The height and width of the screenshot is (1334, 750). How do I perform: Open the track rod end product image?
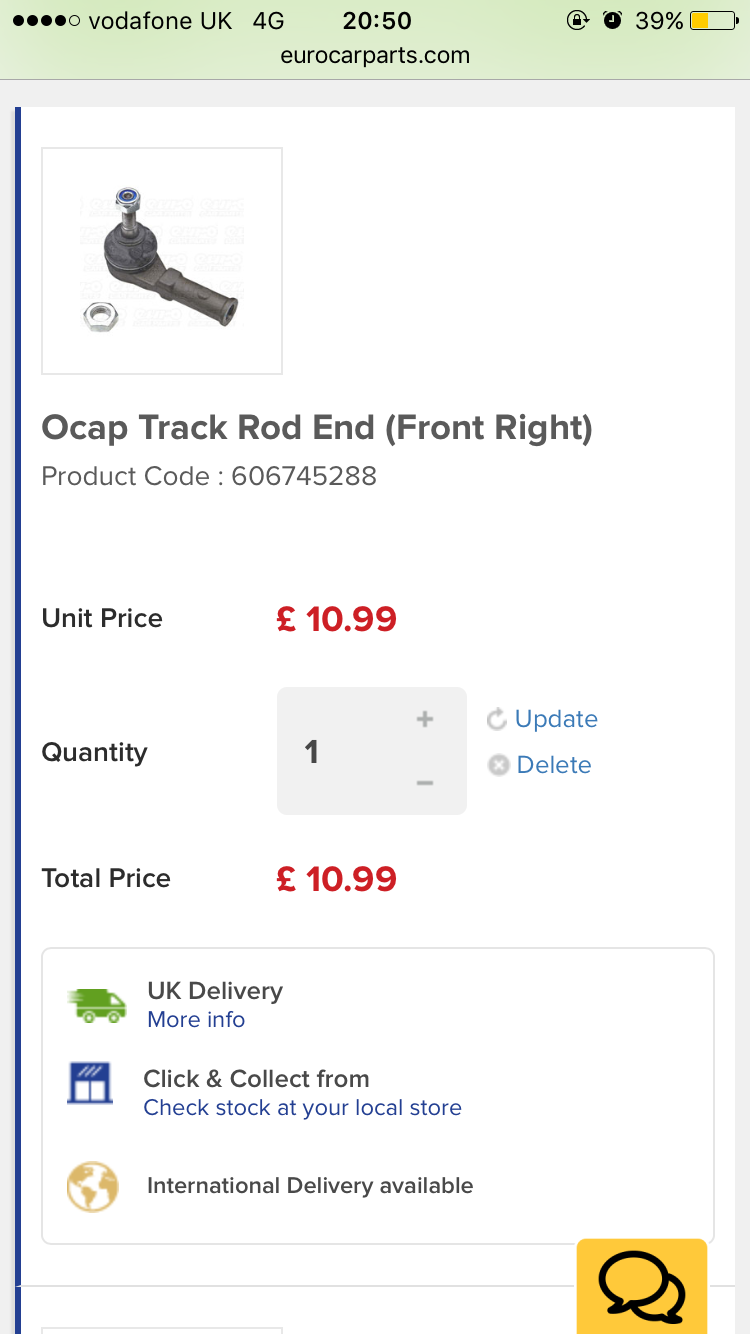(x=162, y=261)
